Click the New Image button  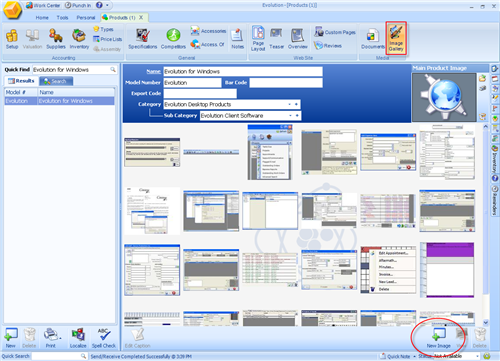[x=438, y=338]
